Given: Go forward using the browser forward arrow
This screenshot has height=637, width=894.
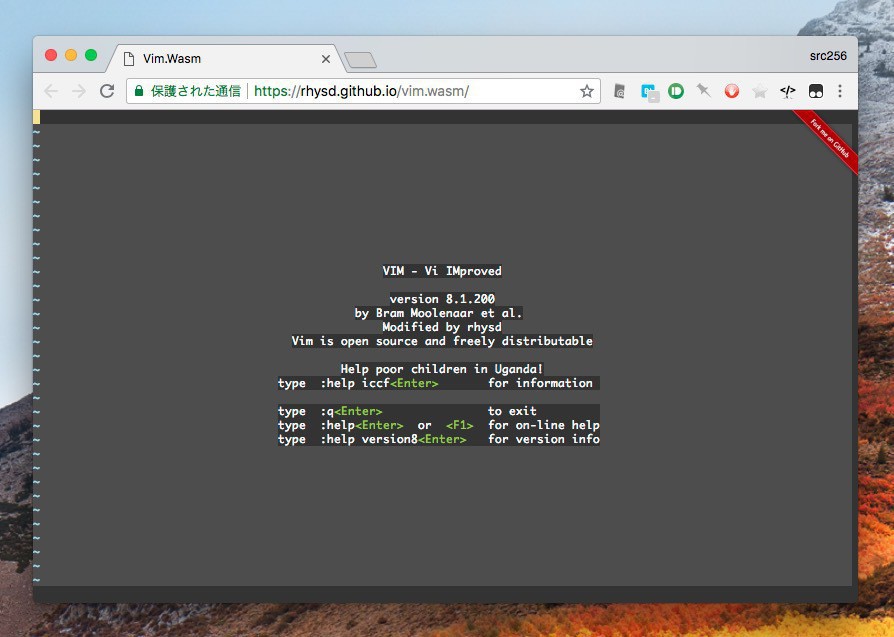Looking at the screenshot, I should [x=79, y=91].
